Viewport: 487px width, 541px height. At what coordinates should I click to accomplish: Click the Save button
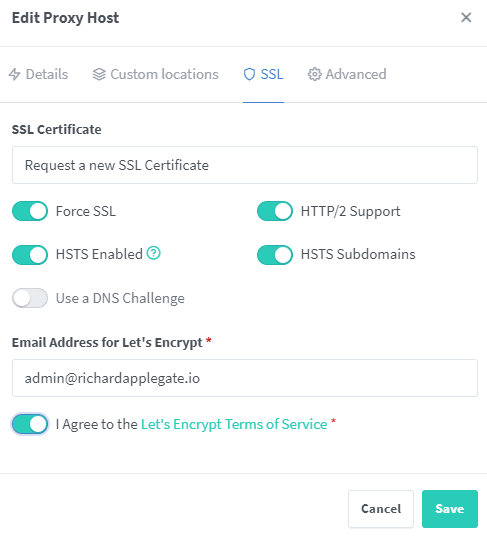tap(450, 509)
